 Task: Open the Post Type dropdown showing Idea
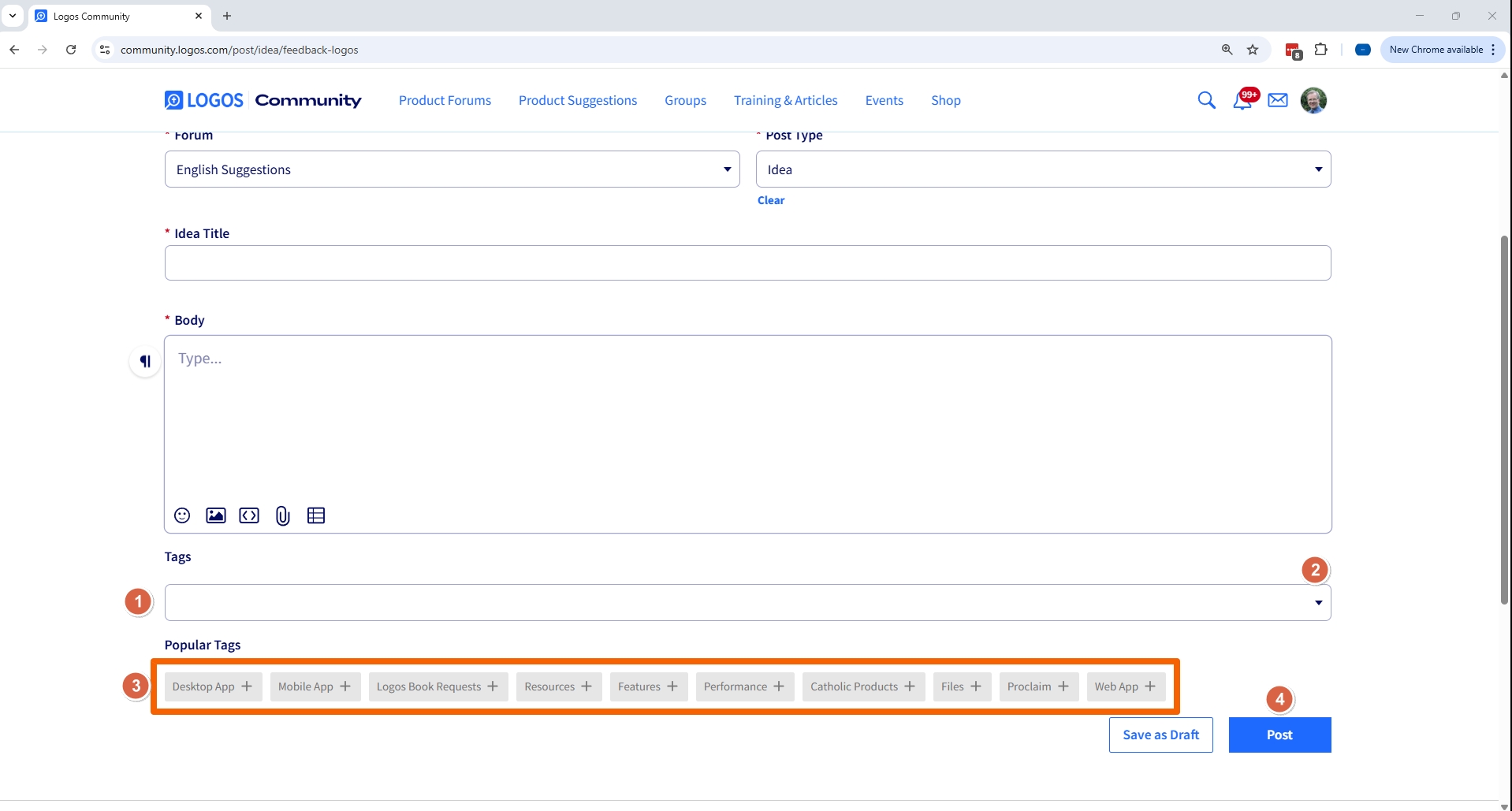[1044, 169]
